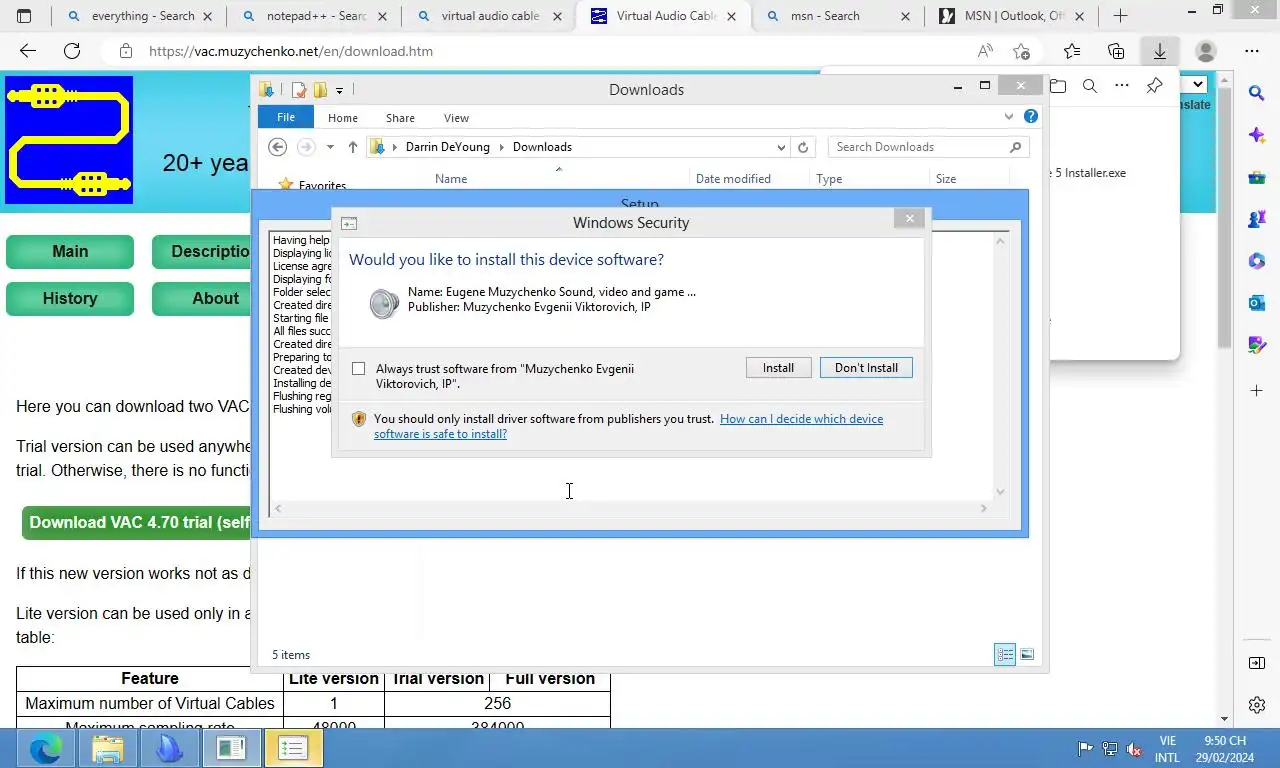Close the 'virtual audio cable' search tab
This screenshot has width=1280, height=768.
click(x=557, y=16)
